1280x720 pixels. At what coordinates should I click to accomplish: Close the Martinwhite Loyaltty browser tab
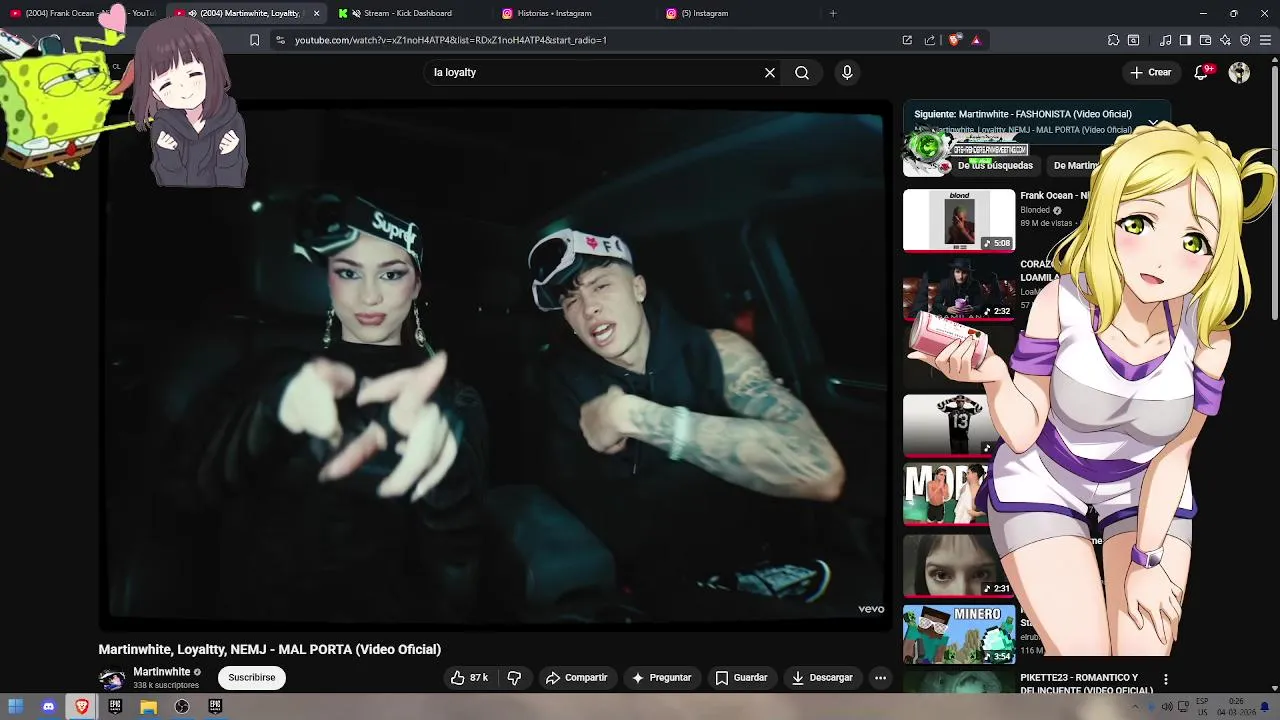pos(316,13)
